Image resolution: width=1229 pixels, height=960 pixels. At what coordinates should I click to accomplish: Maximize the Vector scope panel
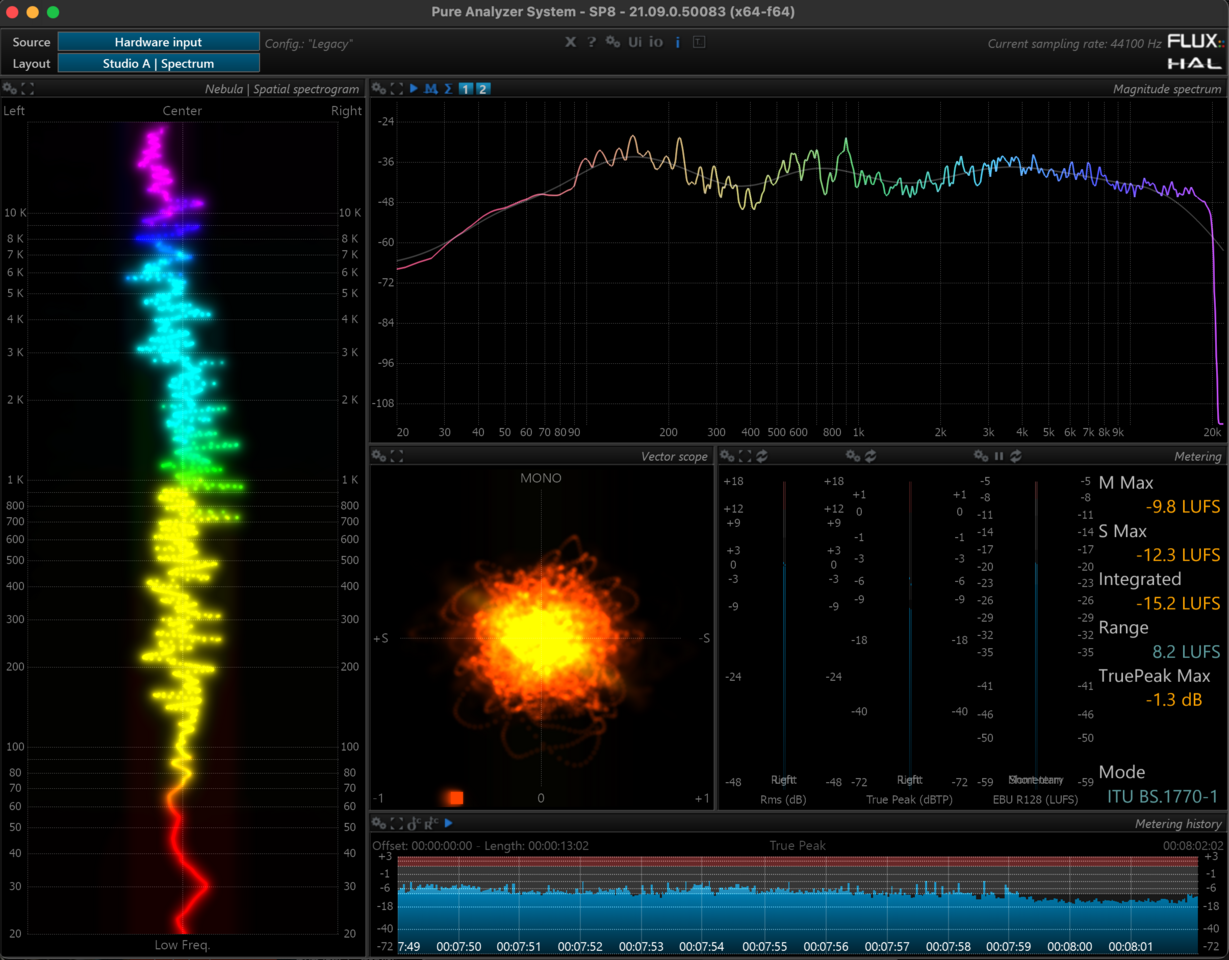[397, 456]
